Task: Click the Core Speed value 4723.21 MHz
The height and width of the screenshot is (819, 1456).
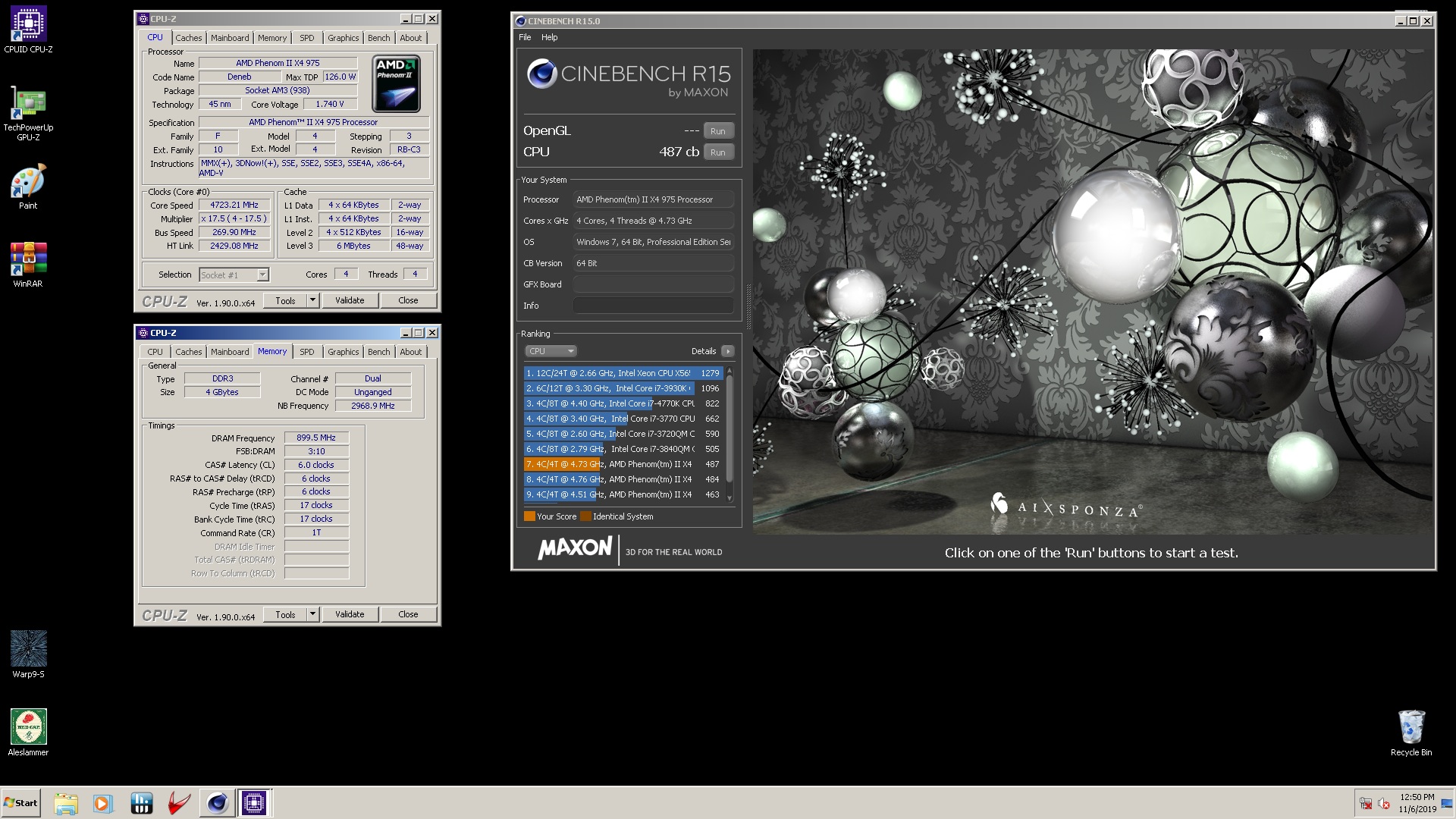Action: (x=234, y=205)
